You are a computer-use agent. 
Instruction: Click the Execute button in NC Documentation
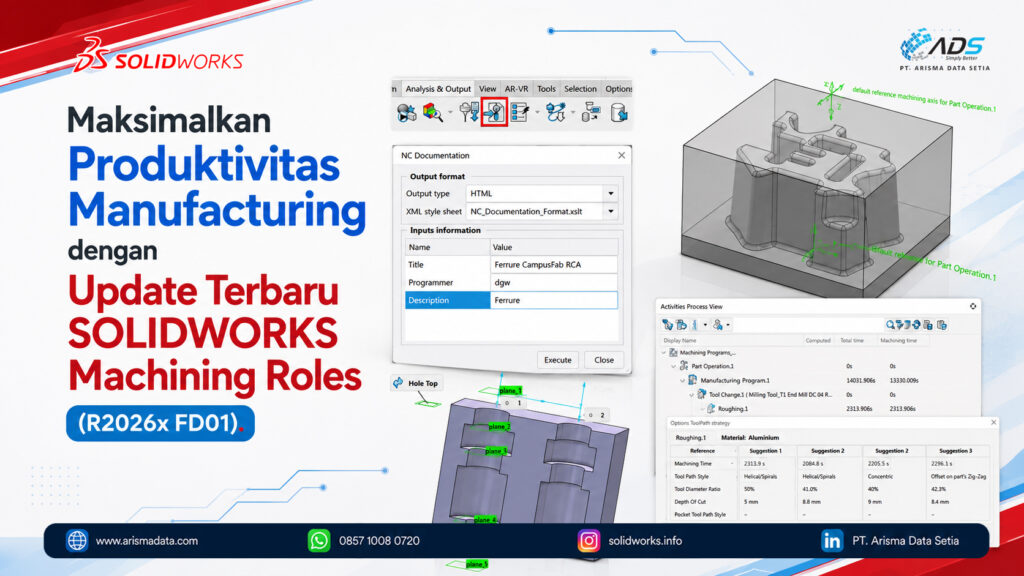coord(558,360)
